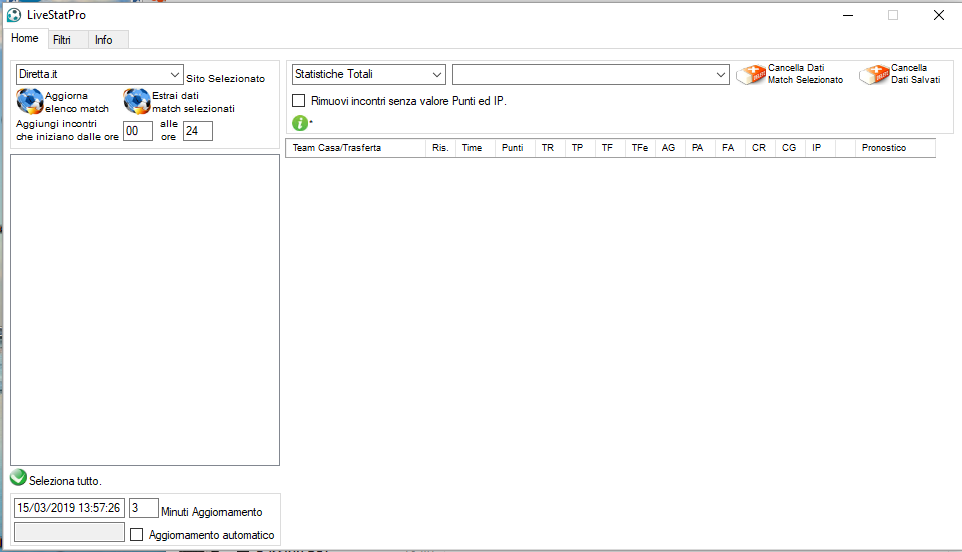Minimize the LiveStatPro window
The image size is (962, 552).
[x=848, y=15]
